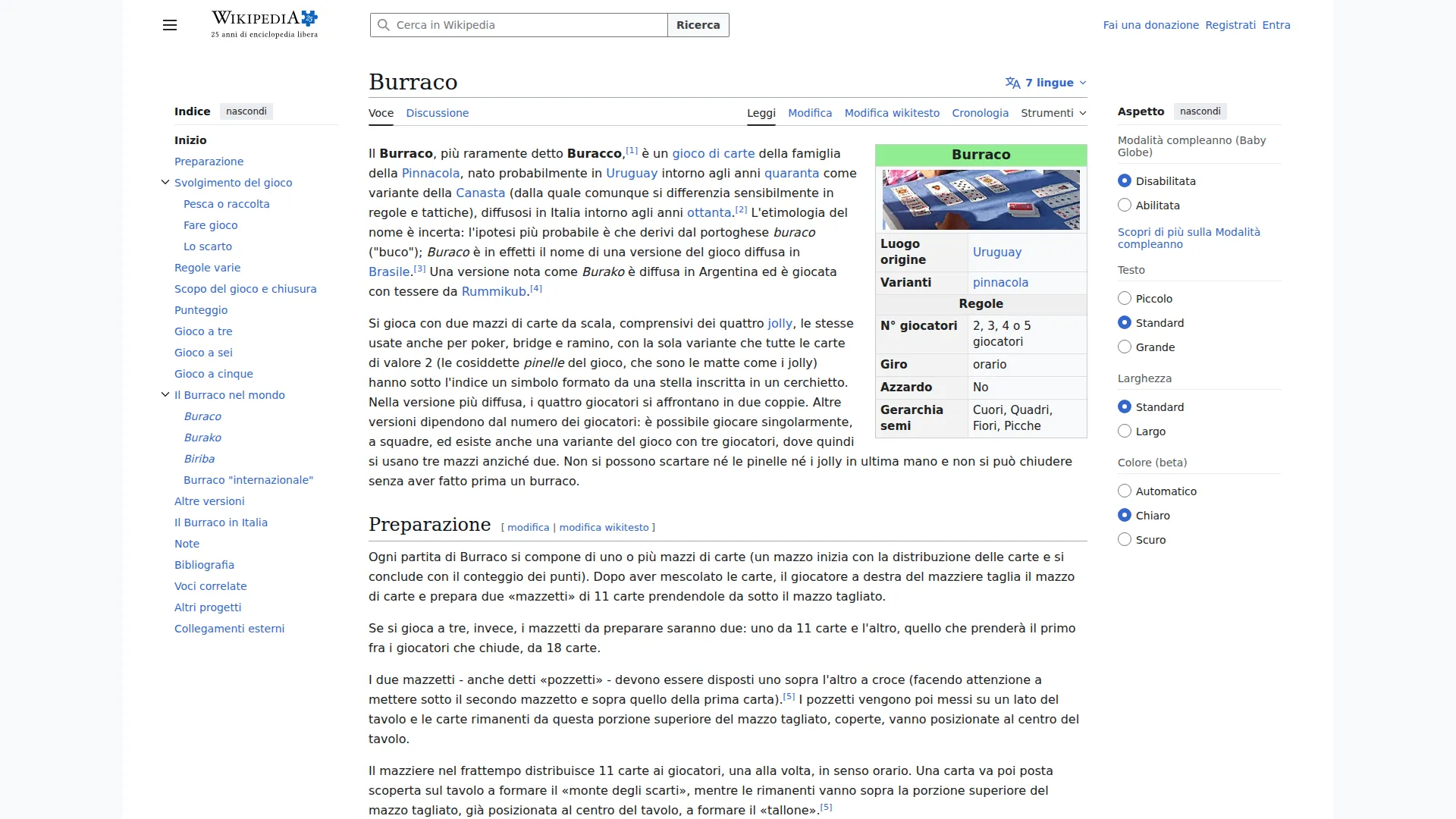1456x819 pixels.
Task: Click inside the Wikipedia search field
Action: pos(523,24)
